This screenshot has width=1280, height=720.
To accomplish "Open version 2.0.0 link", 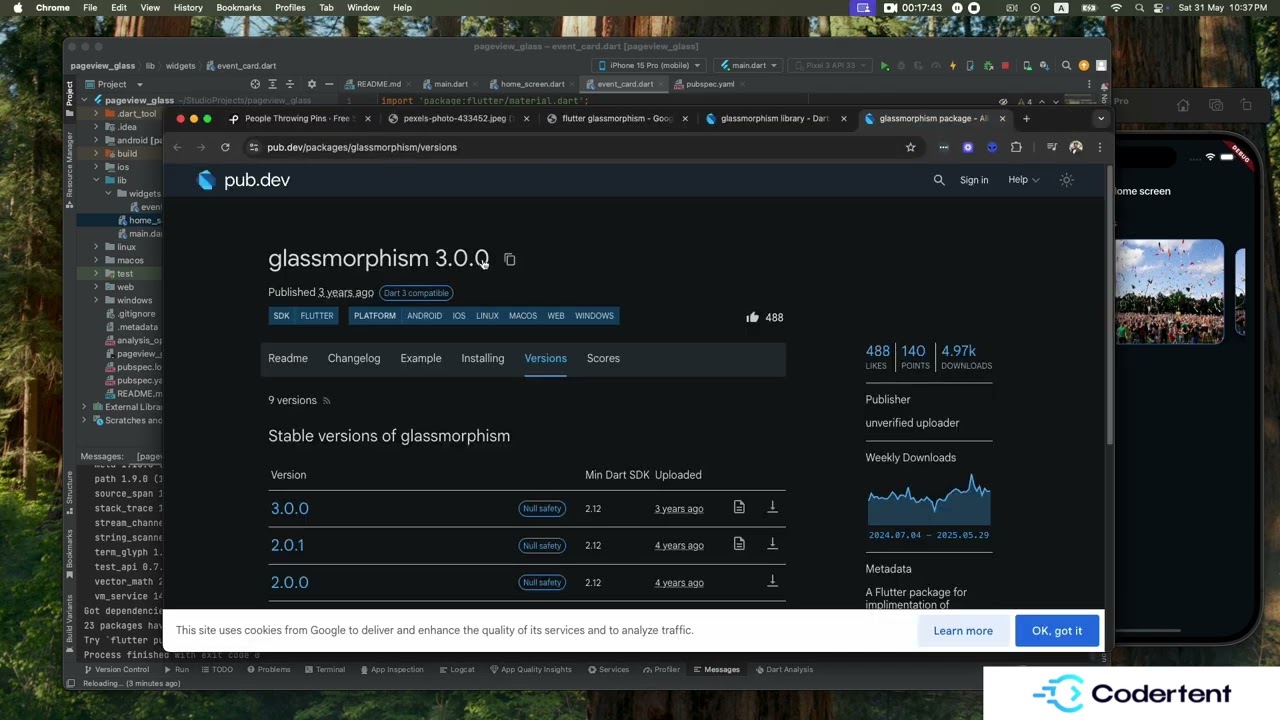I will click(290, 583).
